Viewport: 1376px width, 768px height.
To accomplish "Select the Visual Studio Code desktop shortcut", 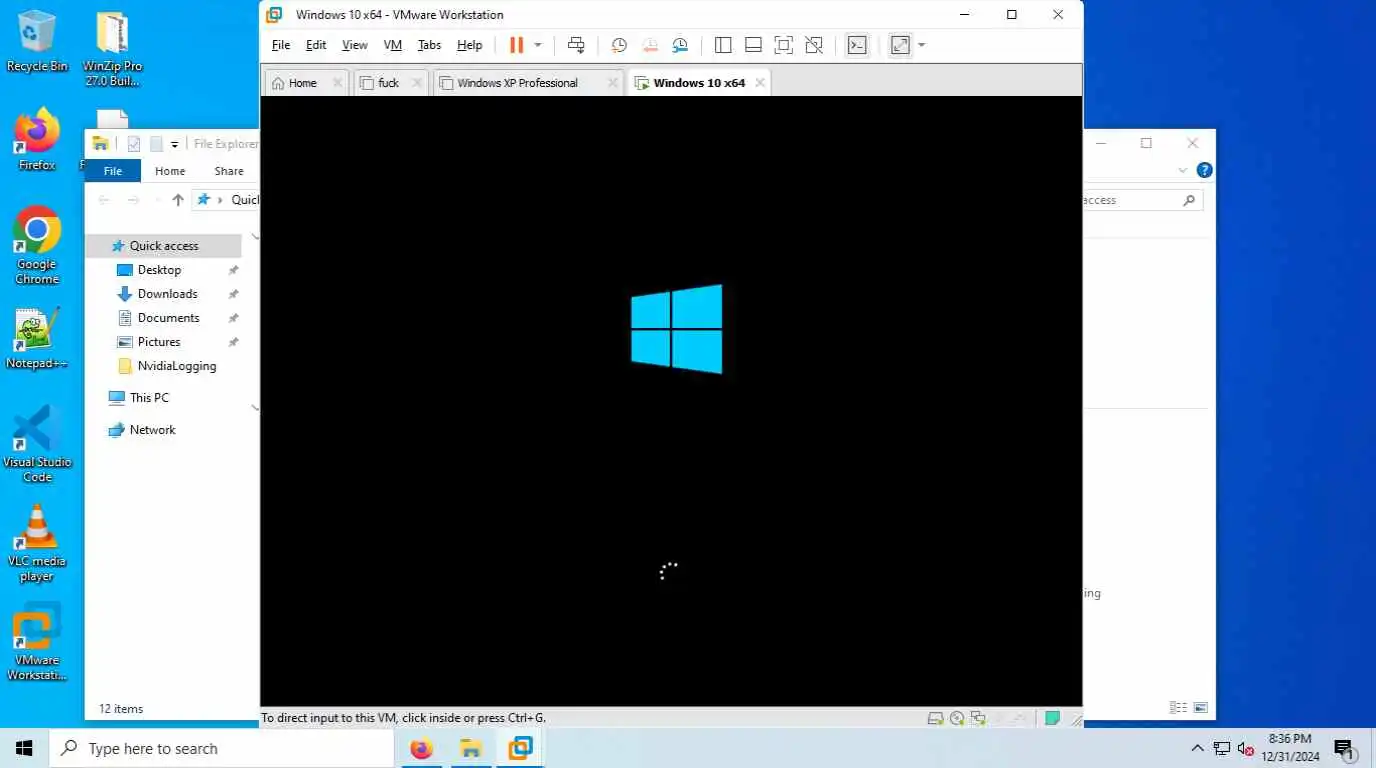I will tap(37, 444).
